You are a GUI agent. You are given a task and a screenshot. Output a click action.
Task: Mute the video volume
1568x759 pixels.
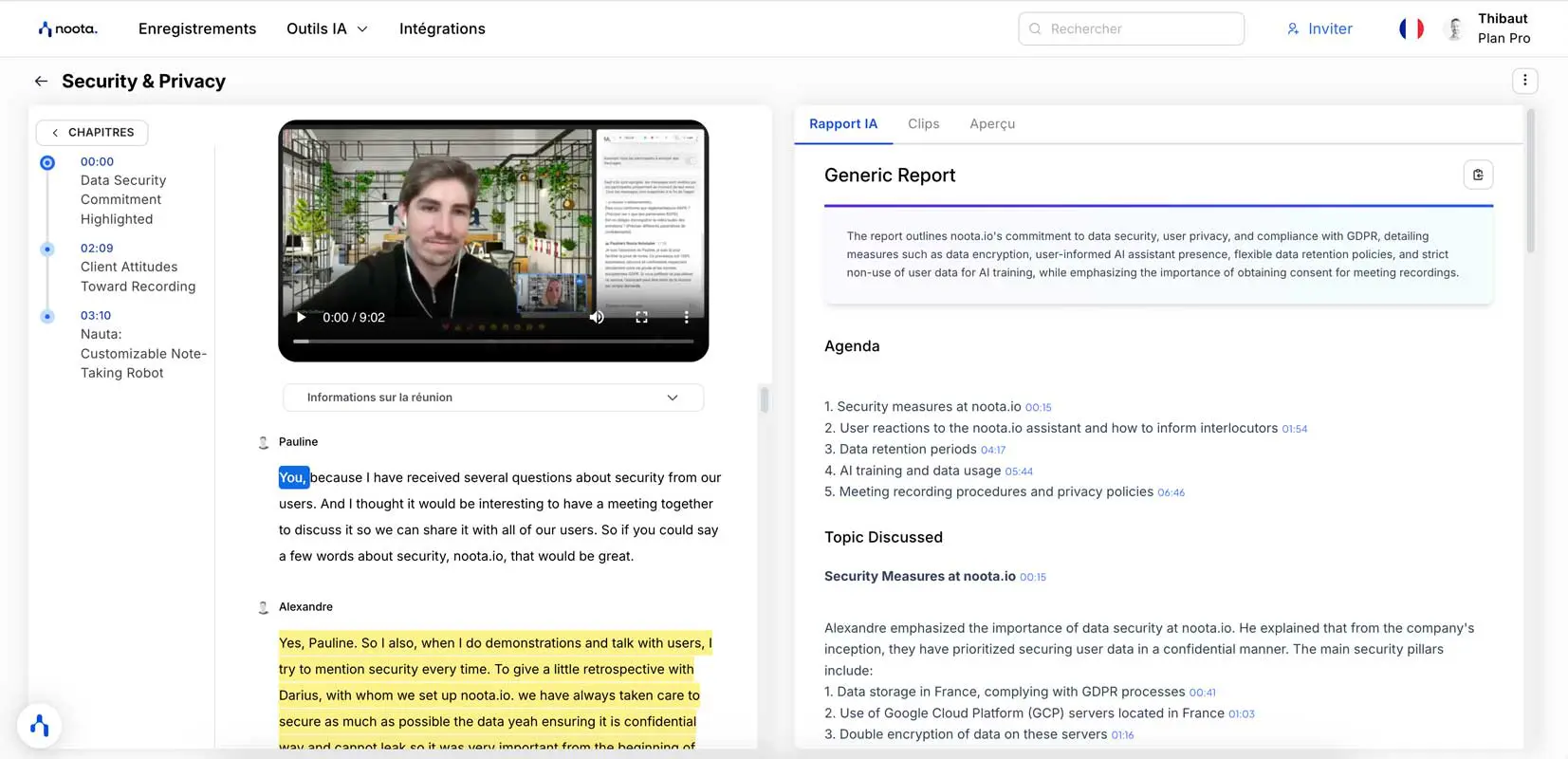pyautogui.click(x=597, y=317)
